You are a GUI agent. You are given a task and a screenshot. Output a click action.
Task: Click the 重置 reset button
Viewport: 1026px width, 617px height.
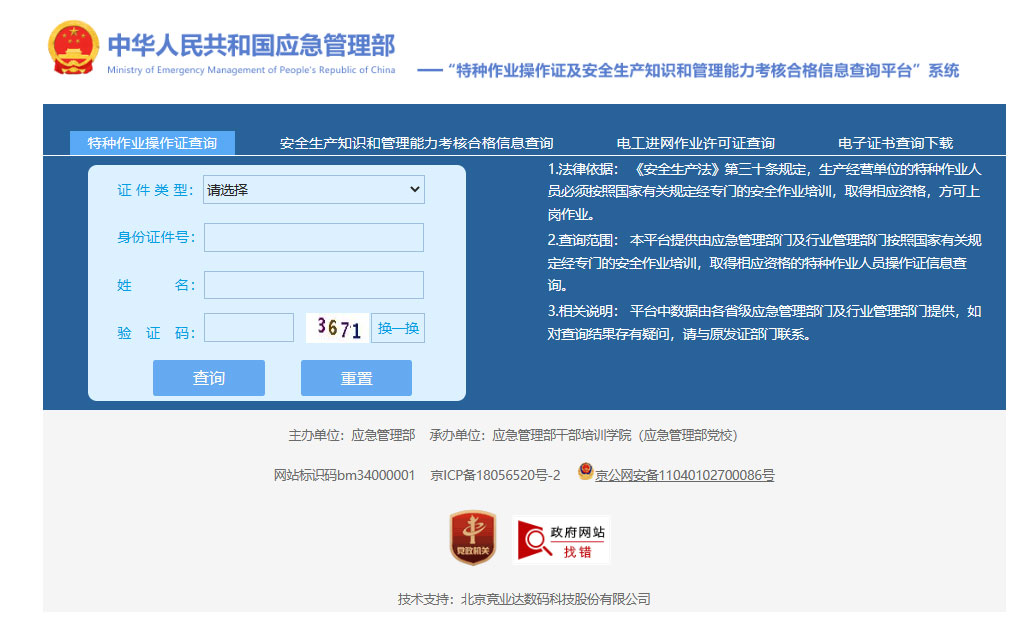(357, 378)
